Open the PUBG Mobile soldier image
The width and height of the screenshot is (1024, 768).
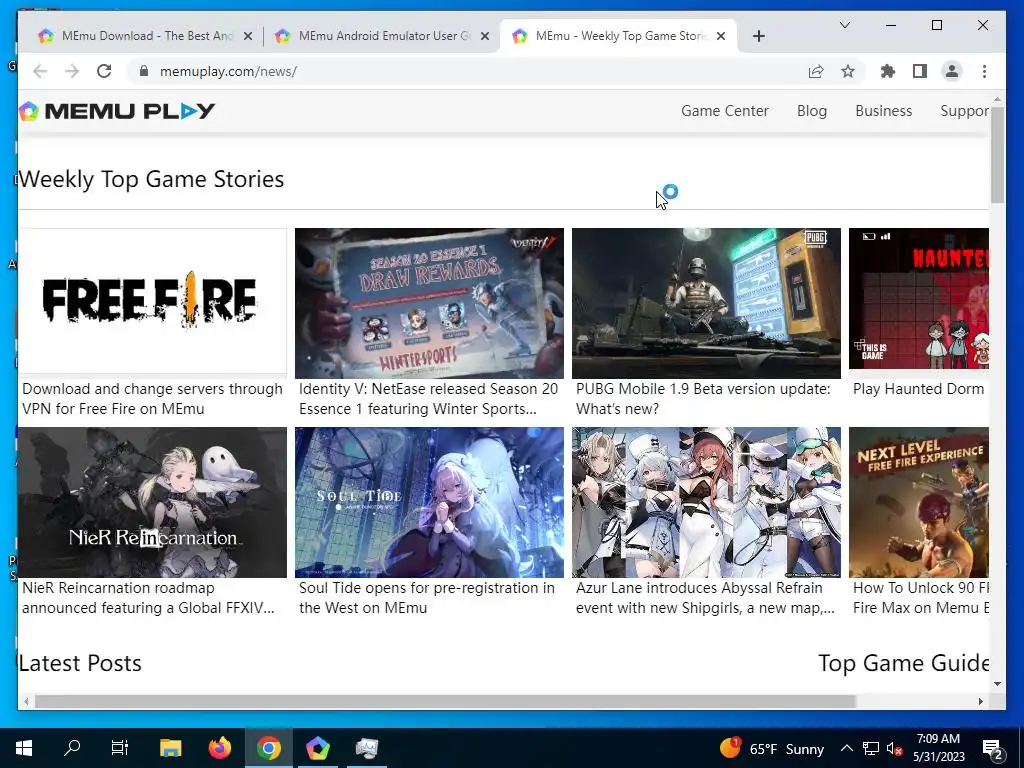pos(706,303)
